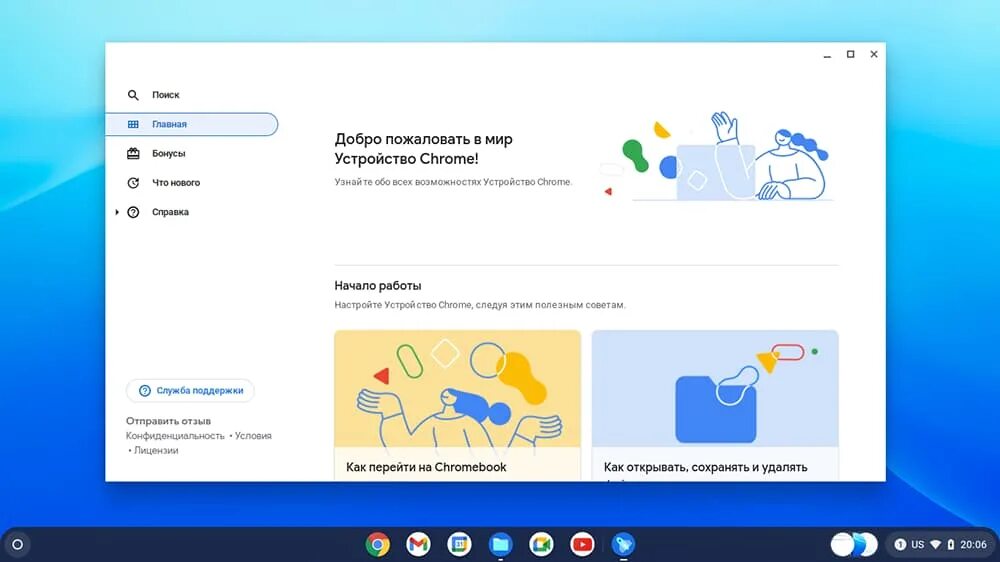Screen dimensions: 1000x562
Task: Click the Wi-Fi status icon
Action: [x=936, y=545]
